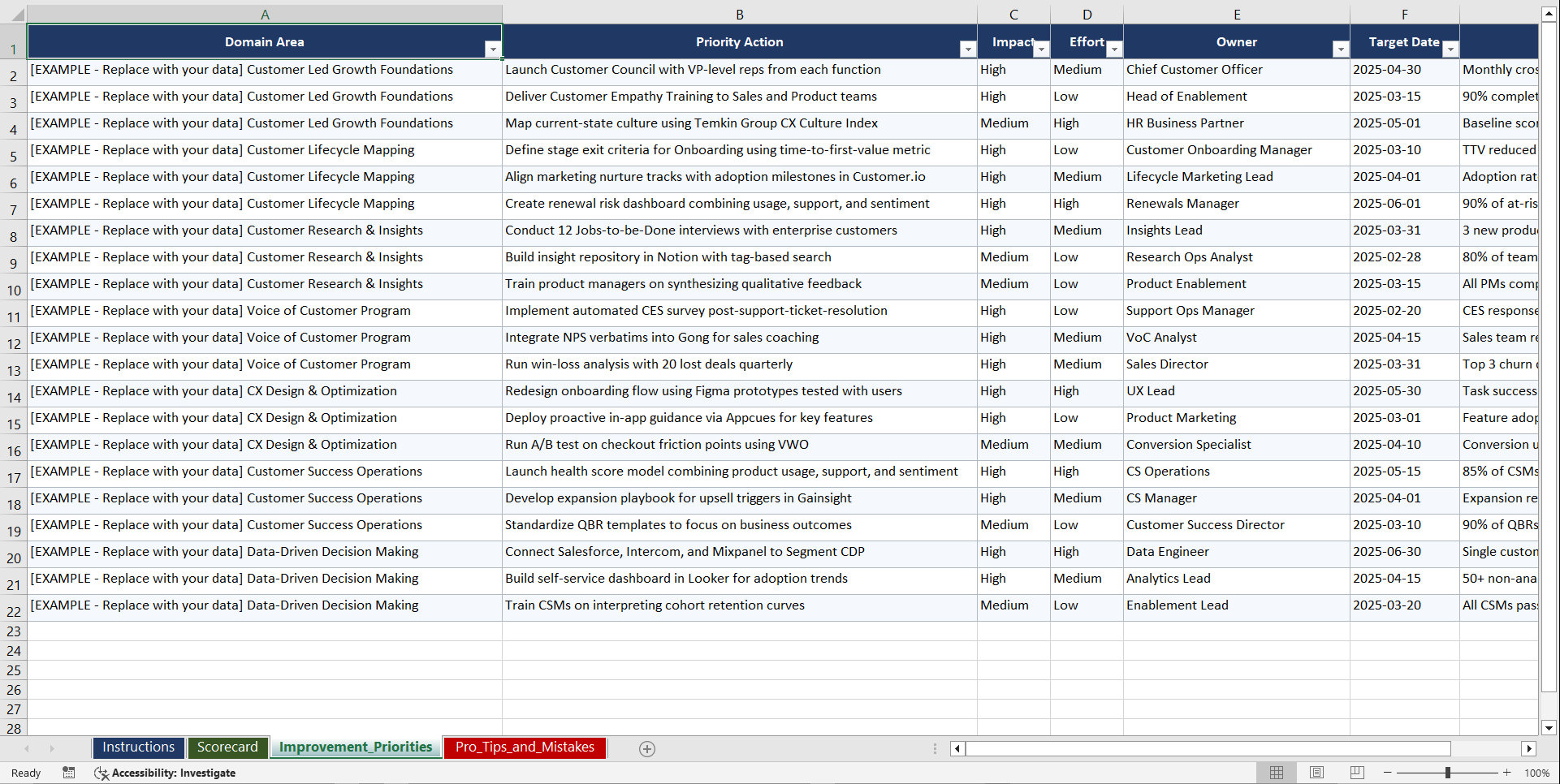Switch to the Scorecard sheet tab
The image size is (1560, 784).
click(x=227, y=747)
